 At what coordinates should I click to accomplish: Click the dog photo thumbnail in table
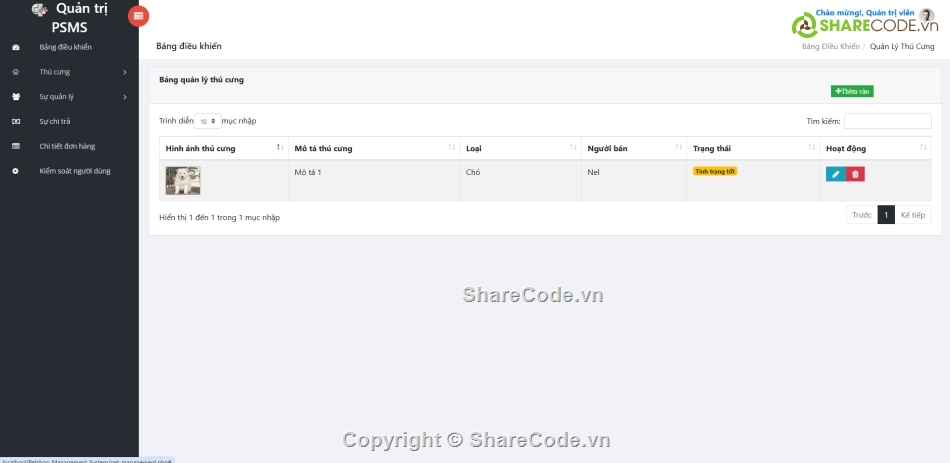(183, 180)
